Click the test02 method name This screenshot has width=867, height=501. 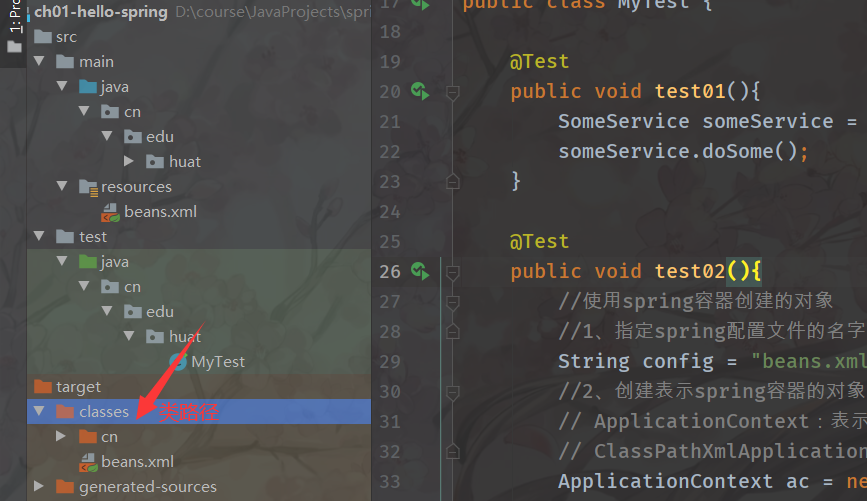690,271
